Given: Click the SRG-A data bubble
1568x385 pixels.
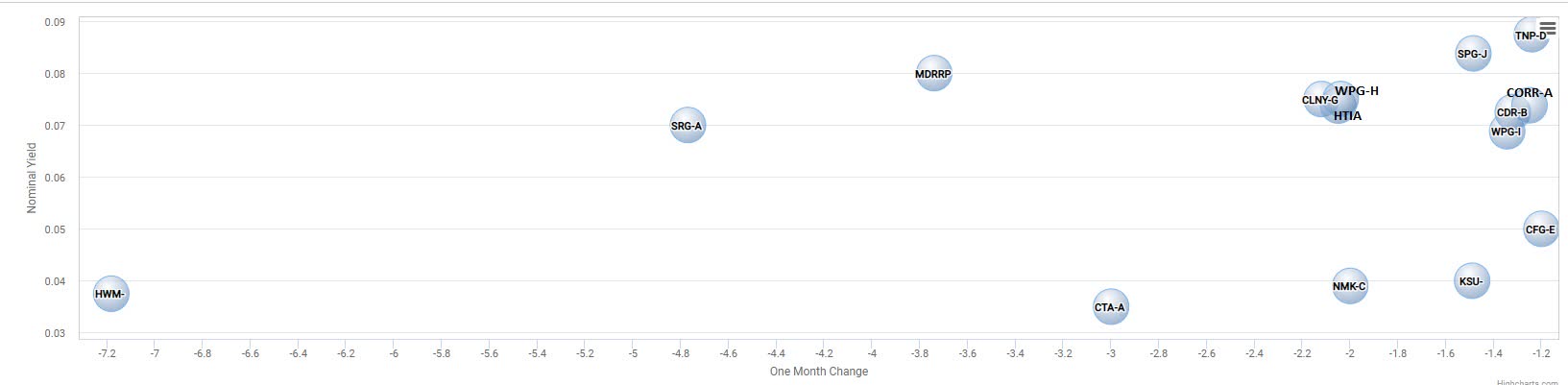Looking at the screenshot, I should [x=687, y=126].
